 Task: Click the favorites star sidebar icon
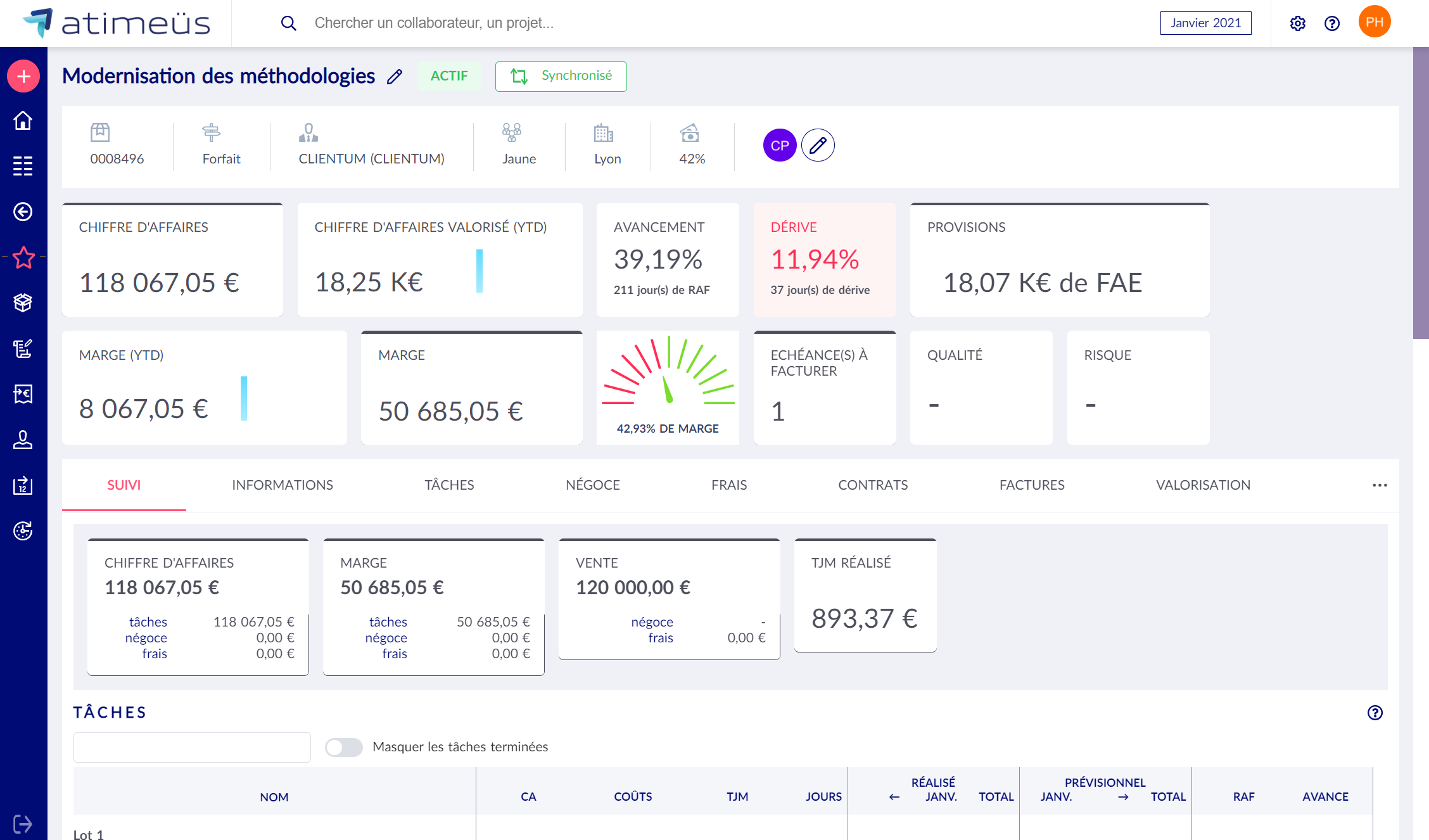[23, 257]
